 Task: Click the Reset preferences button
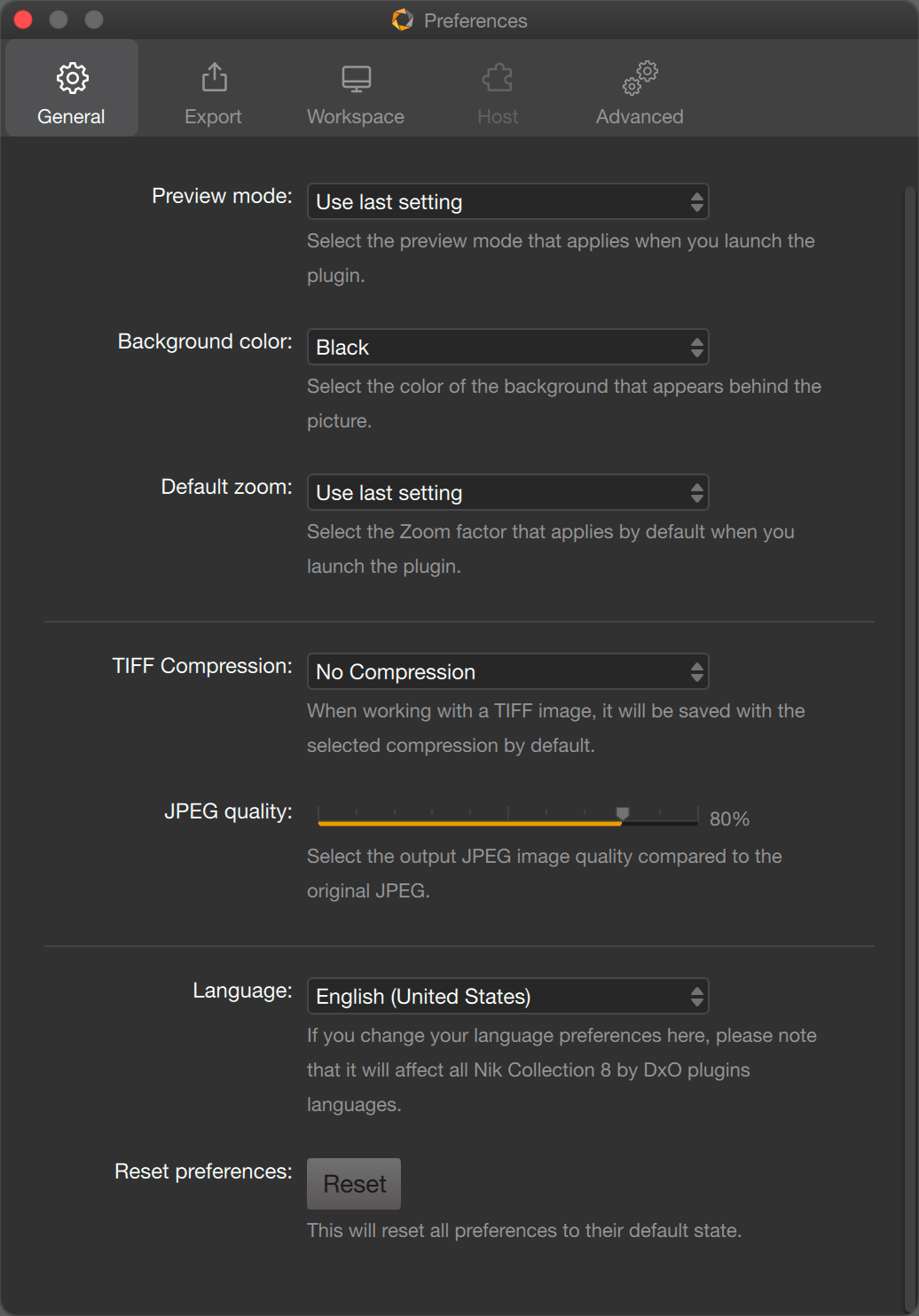pyautogui.click(x=354, y=1184)
